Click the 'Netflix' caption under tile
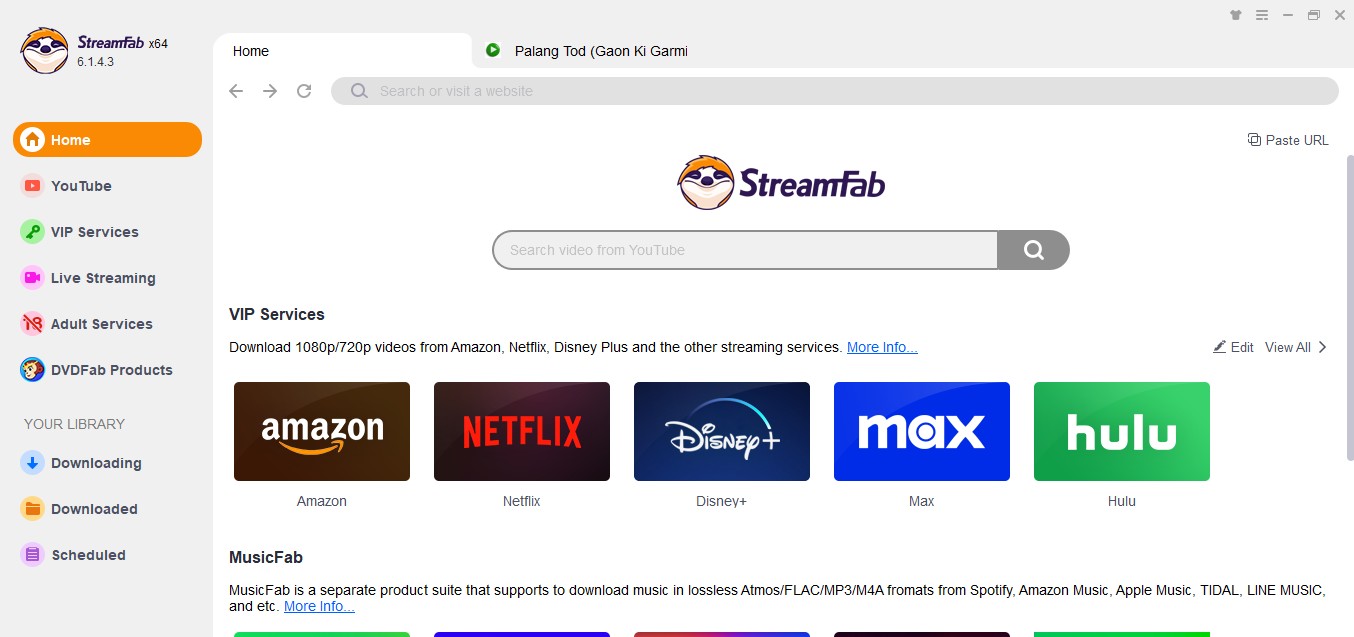The width and height of the screenshot is (1354, 637). [522, 501]
